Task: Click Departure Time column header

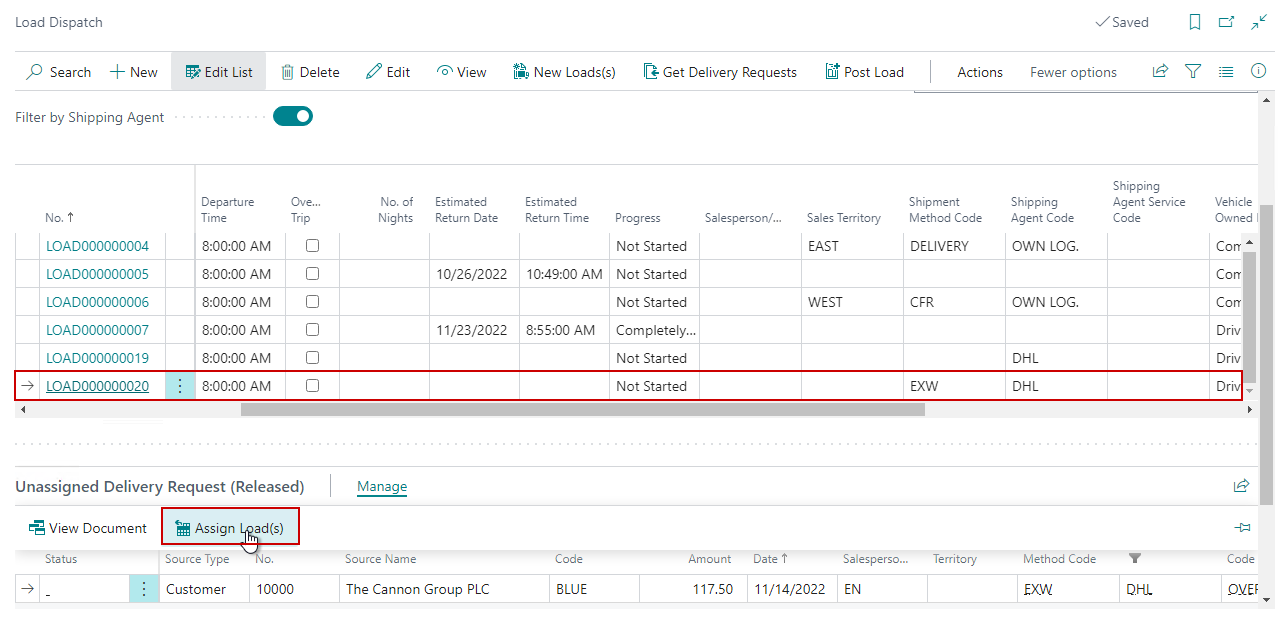Action: click(228, 210)
